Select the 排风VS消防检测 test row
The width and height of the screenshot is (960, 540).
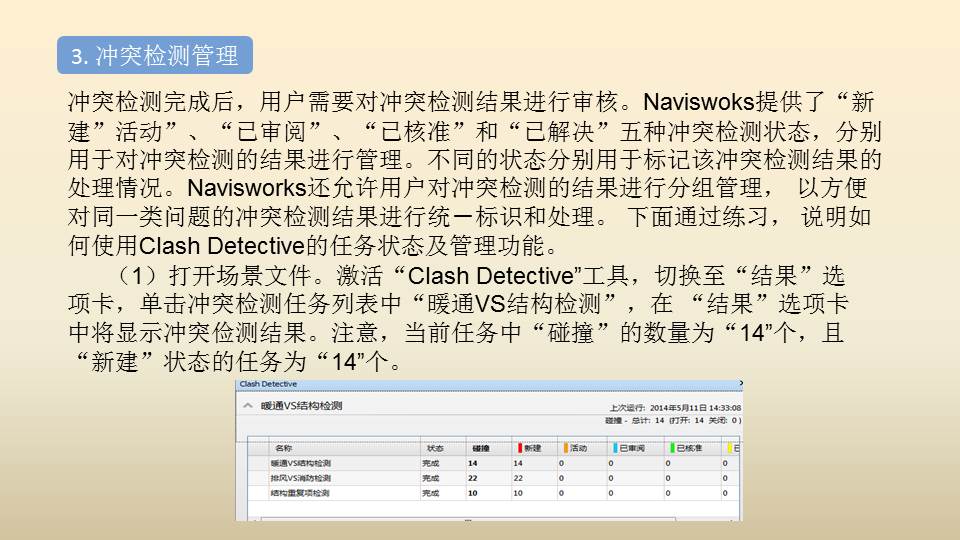pyautogui.click(x=493, y=478)
